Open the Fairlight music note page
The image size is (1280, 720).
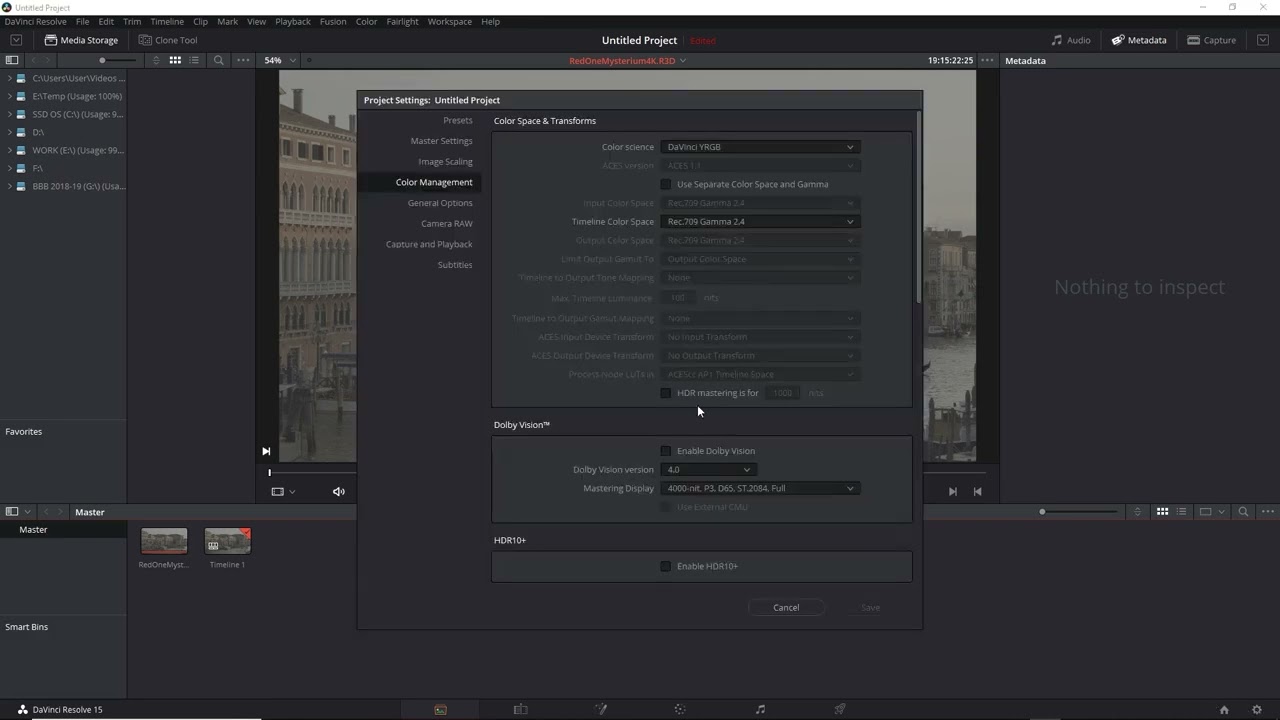[x=760, y=709]
